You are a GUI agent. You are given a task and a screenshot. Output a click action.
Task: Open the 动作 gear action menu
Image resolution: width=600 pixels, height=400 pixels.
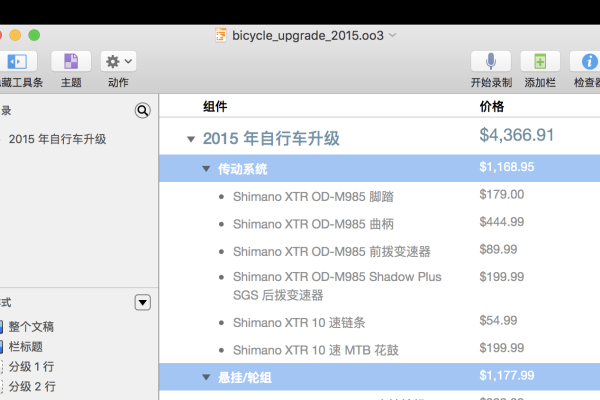tap(119, 61)
